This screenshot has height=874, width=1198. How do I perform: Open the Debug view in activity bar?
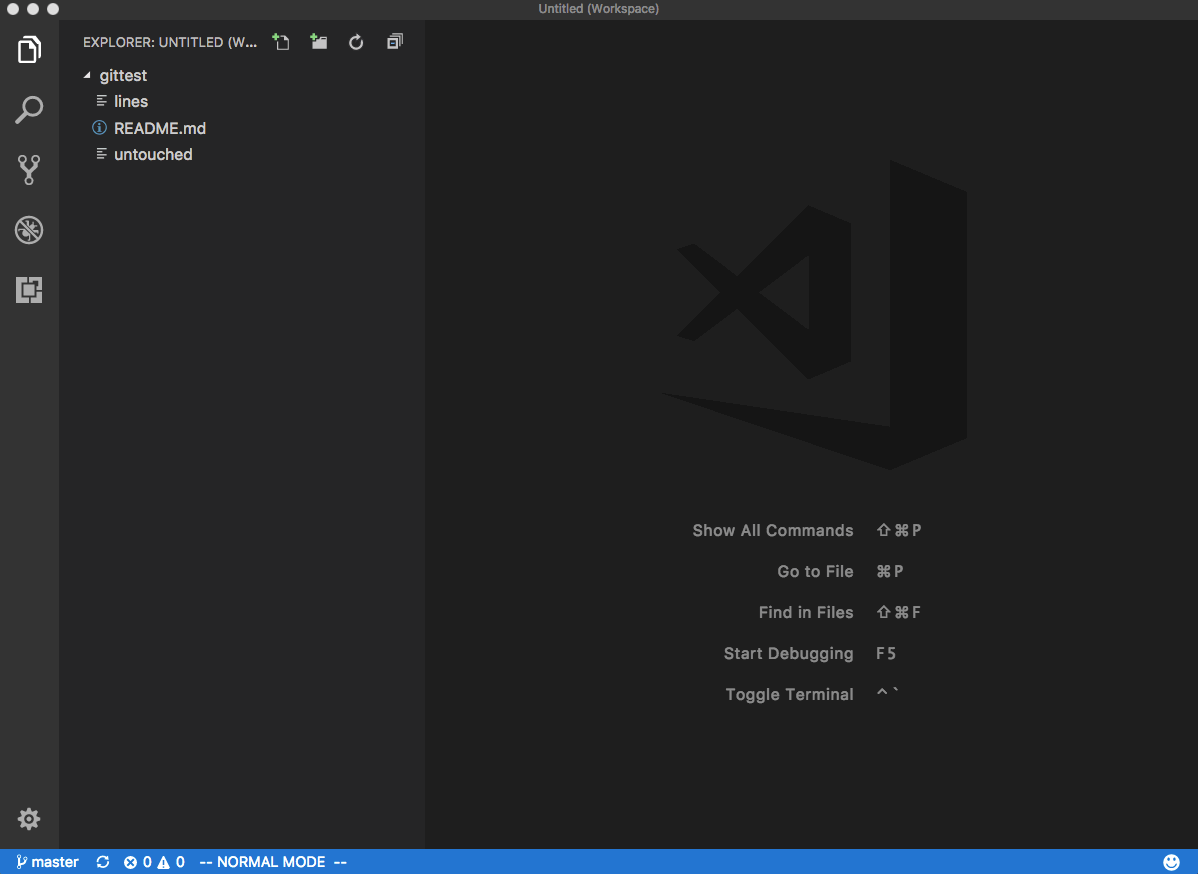click(29, 230)
